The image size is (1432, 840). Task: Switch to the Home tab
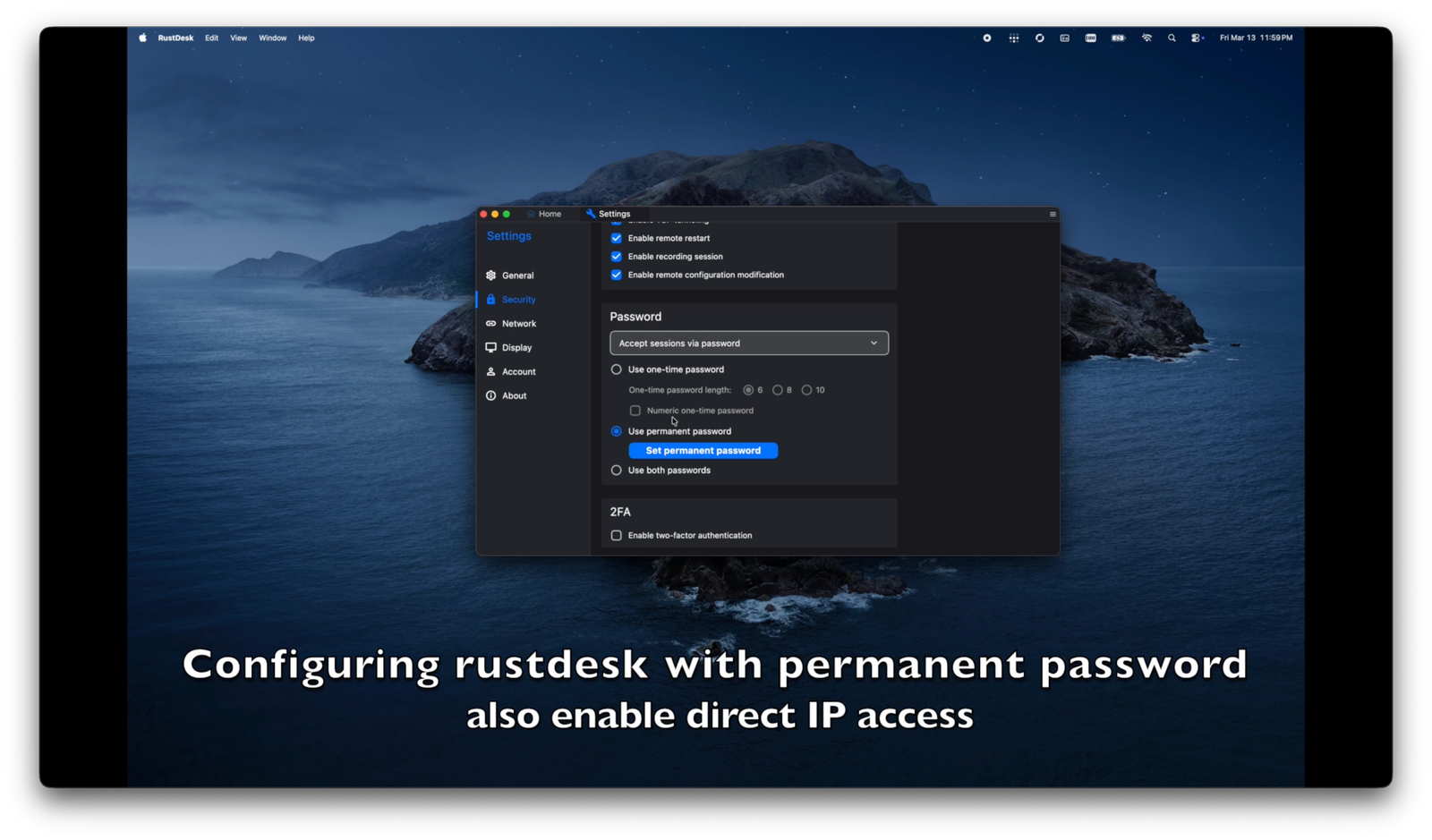543,214
